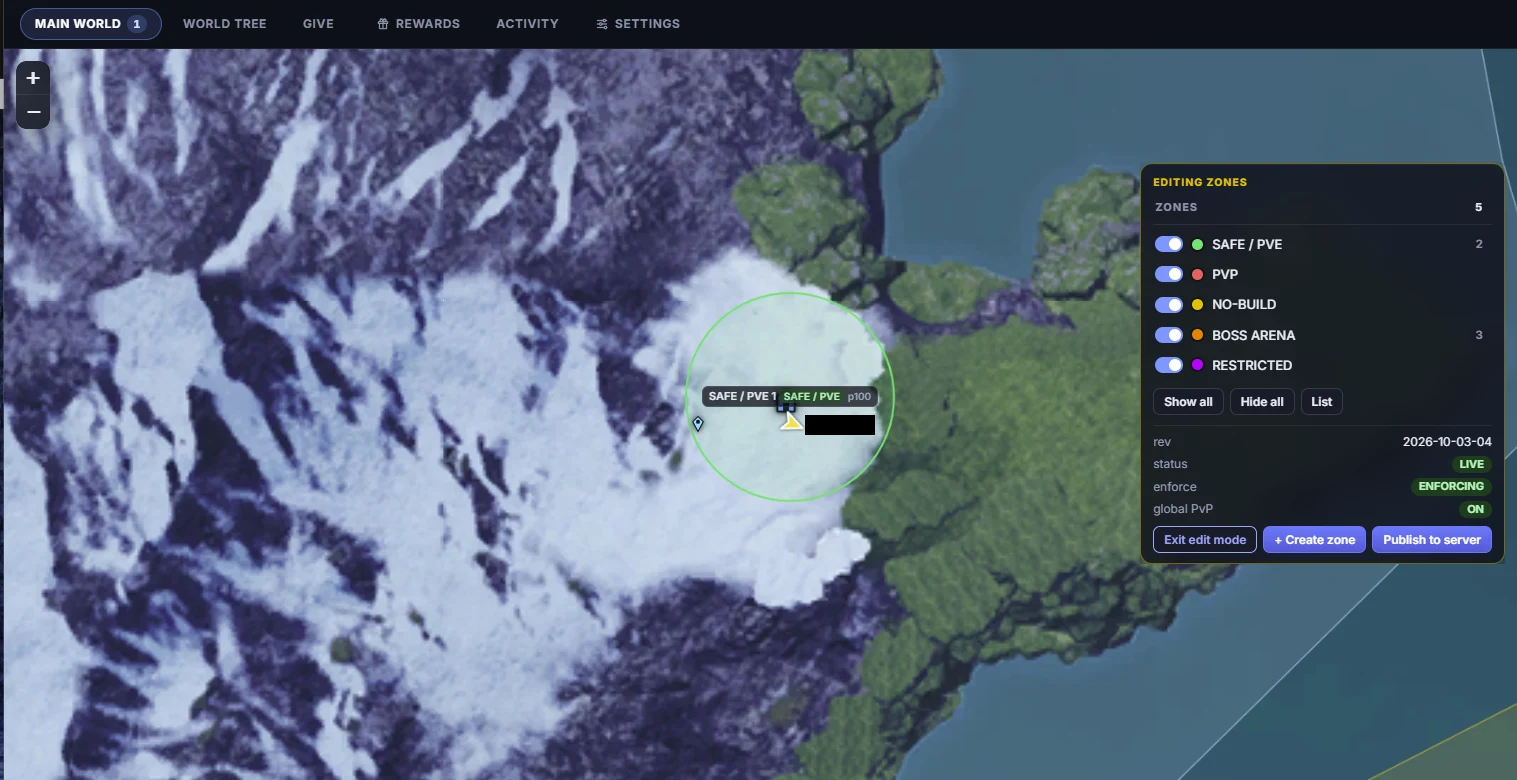Screen dimensions: 1517x780
Task: Open the MAIN WORLD tab
Action: [x=90, y=23]
